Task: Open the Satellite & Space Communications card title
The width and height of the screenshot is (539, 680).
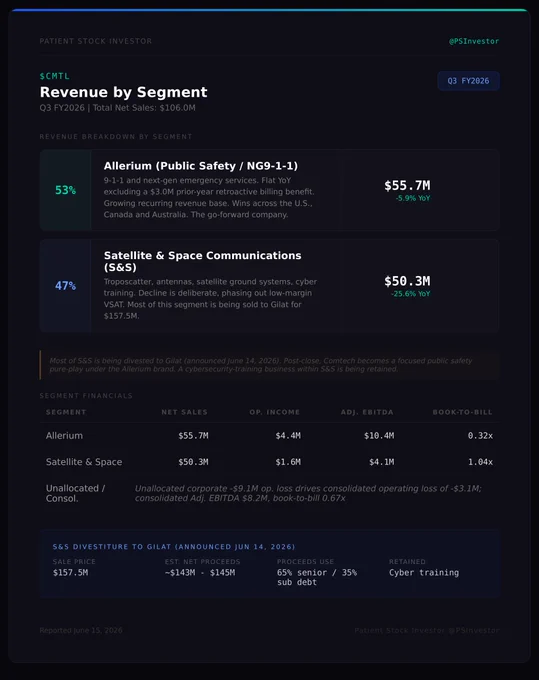Action: click(203, 261)
